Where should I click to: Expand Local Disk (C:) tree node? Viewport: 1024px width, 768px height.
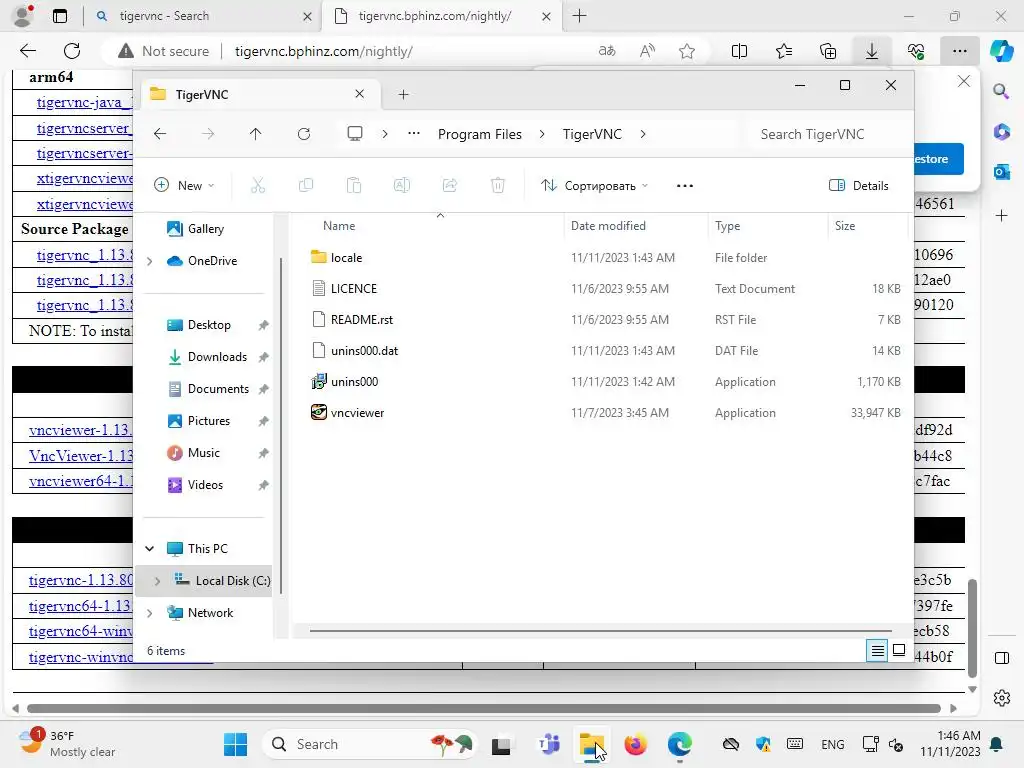point(157,581)
